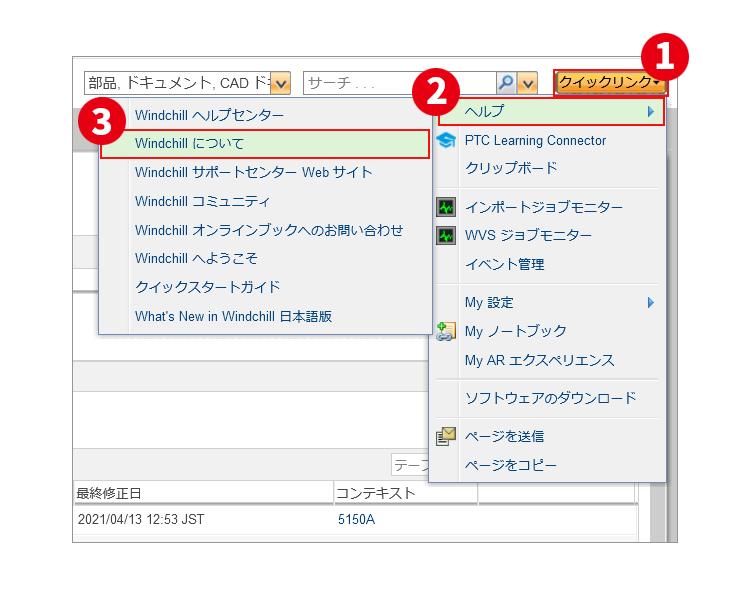This screenshot has height=600, width=750.
Task: Choose ページをコピー menu item
Action: (x=511, y=465)
